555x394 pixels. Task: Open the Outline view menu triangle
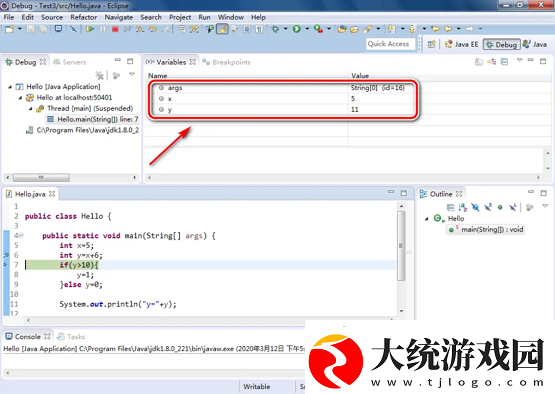(x=545, y=206)
